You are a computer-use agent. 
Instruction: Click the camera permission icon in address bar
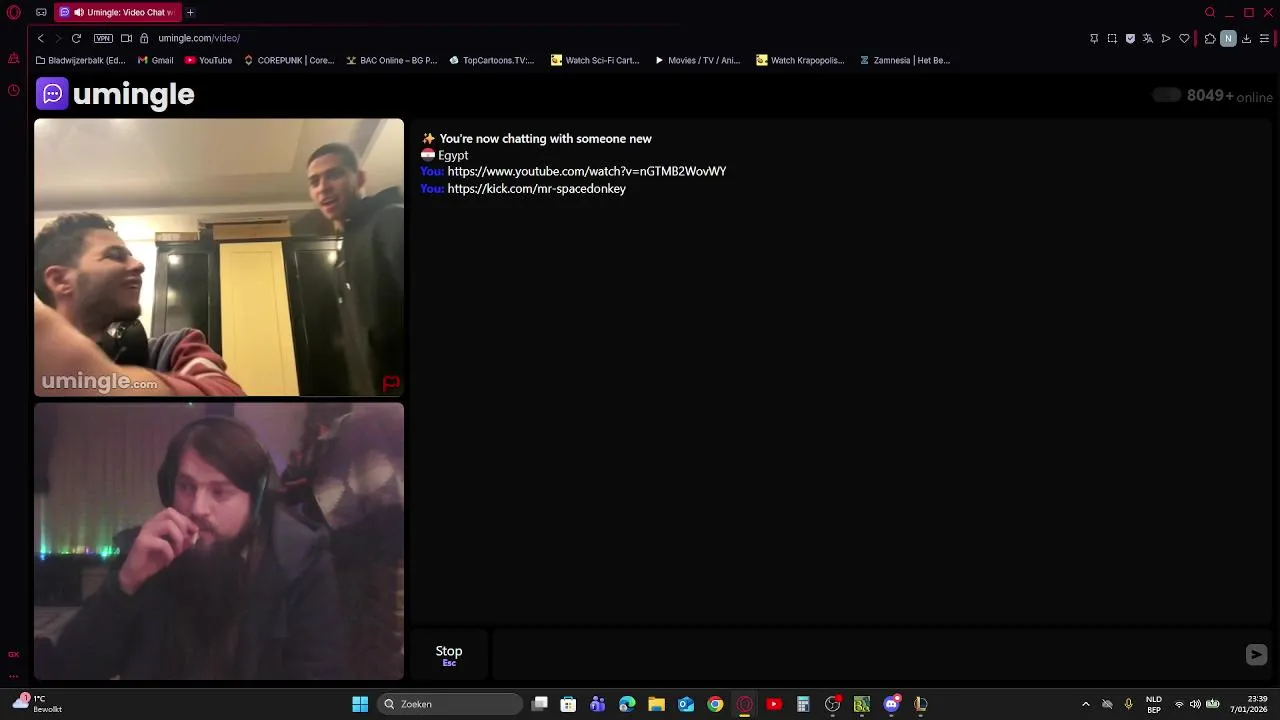tap(126, 38)
